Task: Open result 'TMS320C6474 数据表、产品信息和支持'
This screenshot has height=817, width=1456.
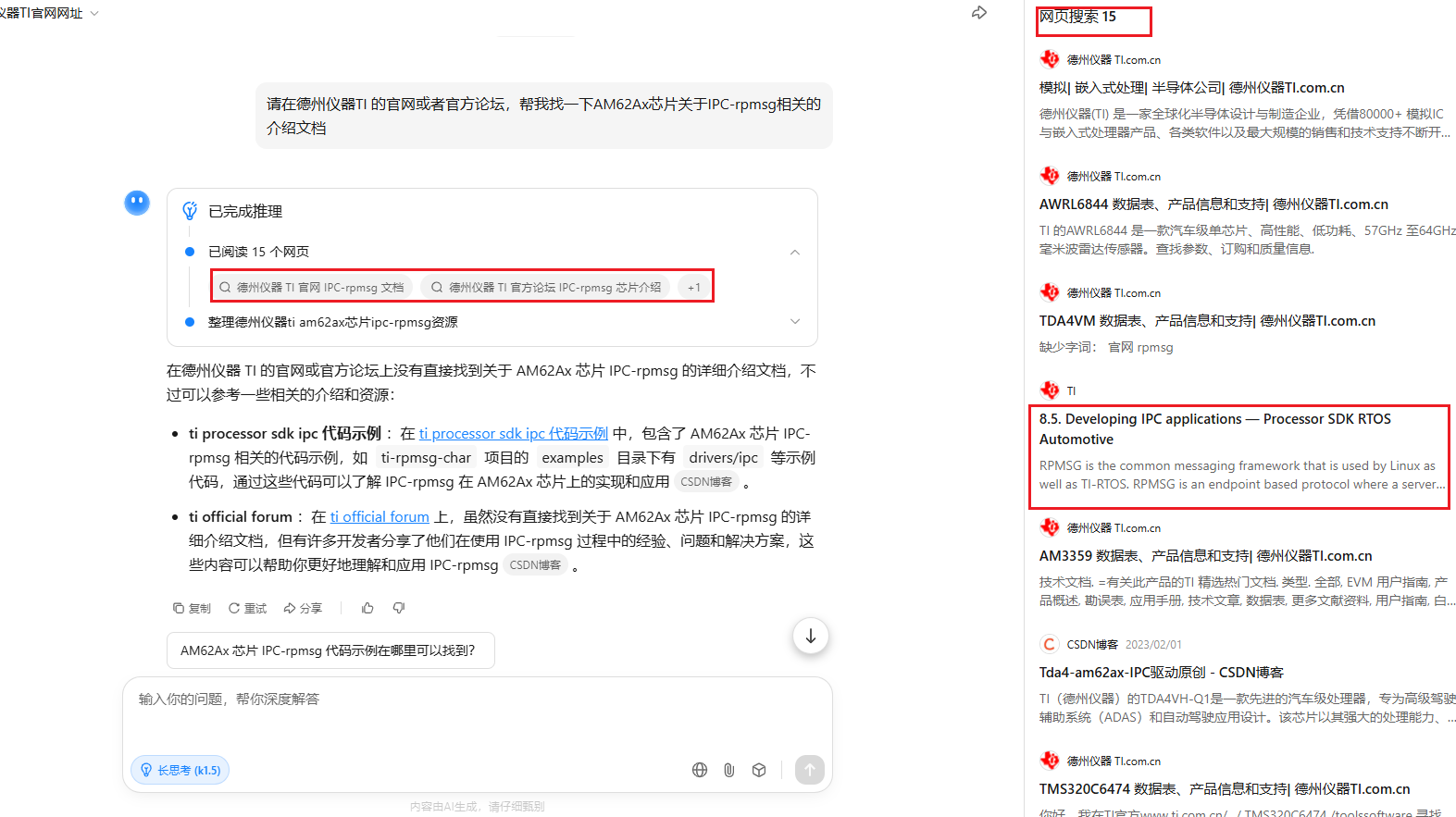Action: [x=1225, y=788]
